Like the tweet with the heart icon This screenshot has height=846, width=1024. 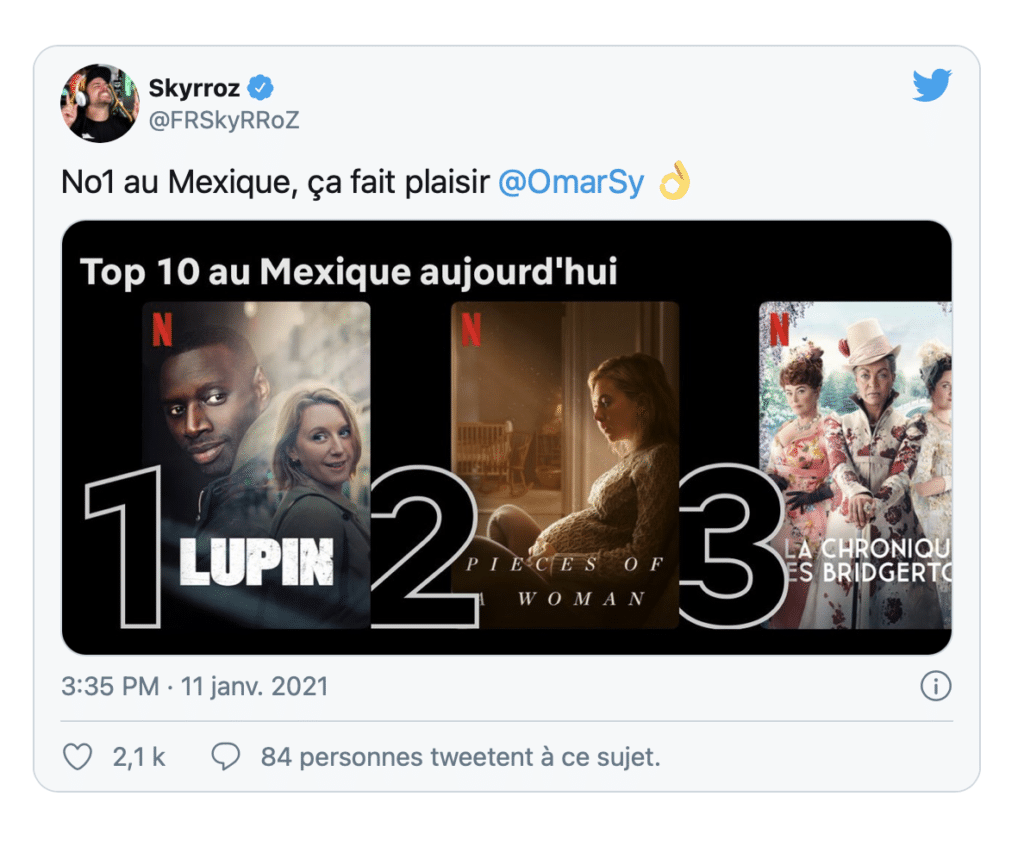(77, 757)
